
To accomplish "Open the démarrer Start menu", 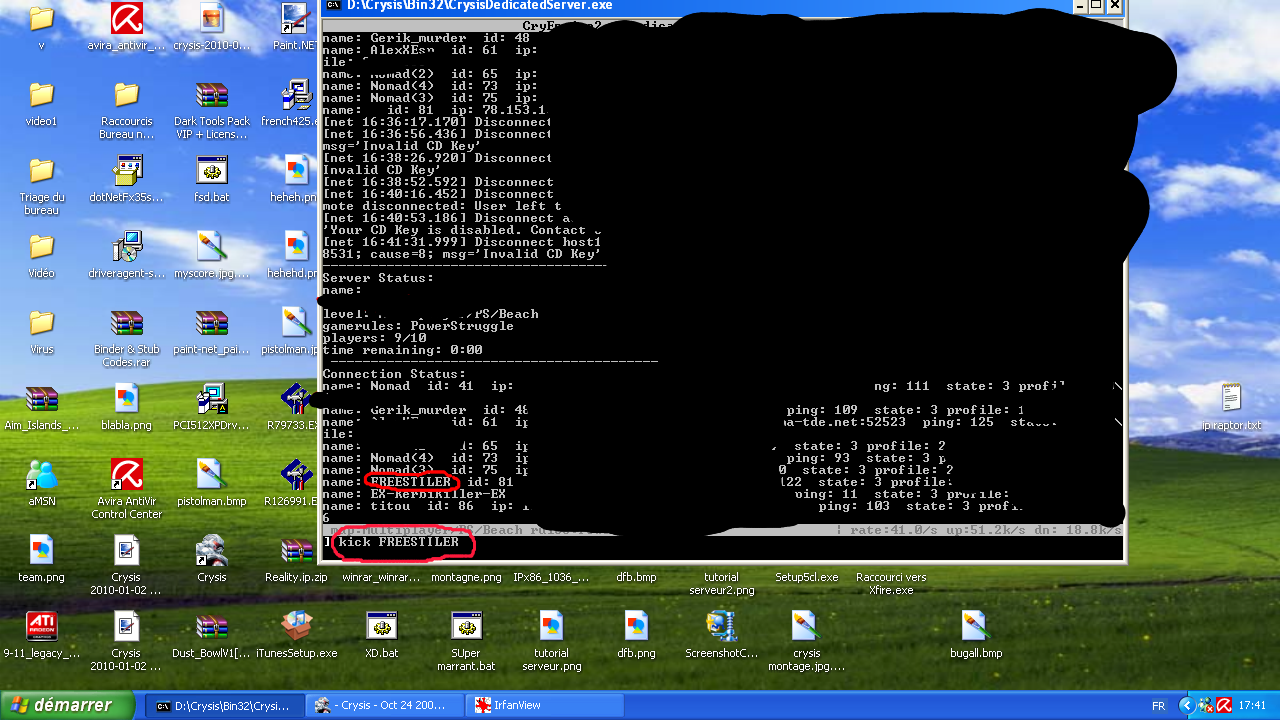I will coord(67,705).
